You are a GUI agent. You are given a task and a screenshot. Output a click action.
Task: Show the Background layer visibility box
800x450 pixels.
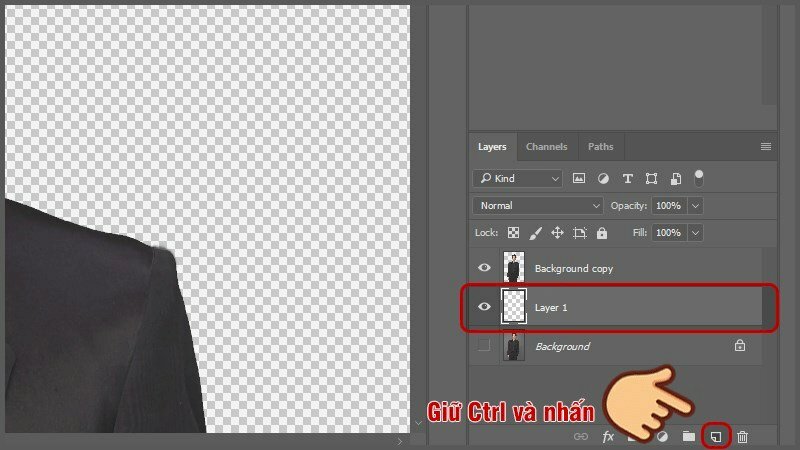484,346
